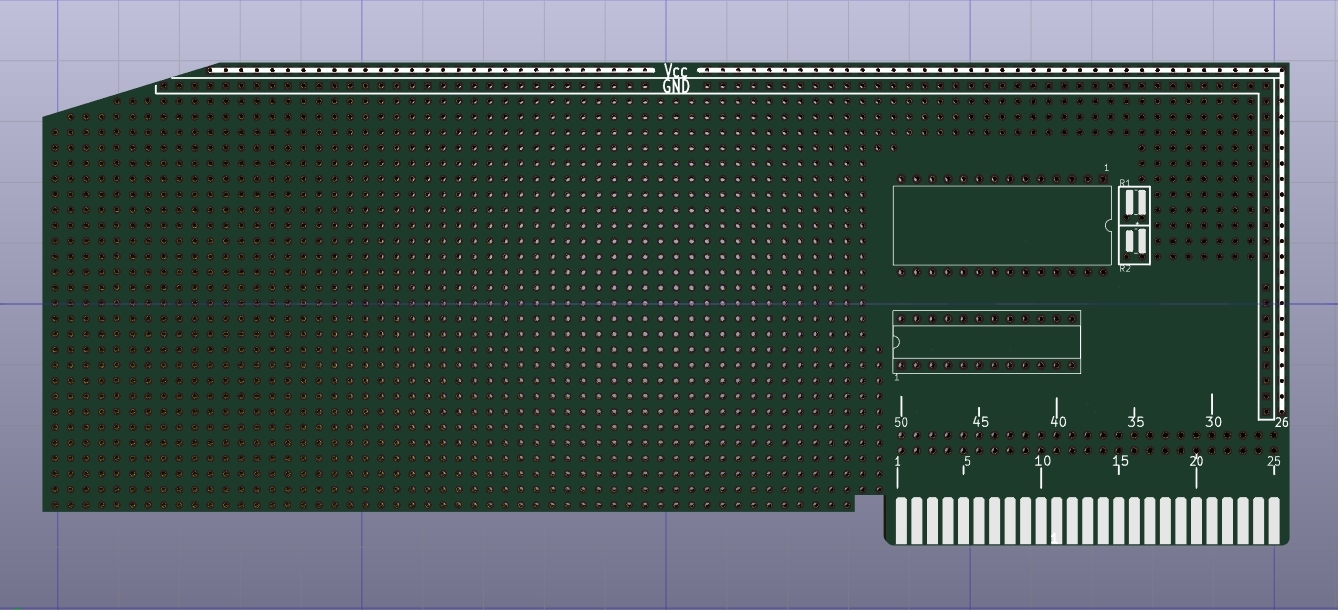This screenshot has height=610, width=1338.
Task: Click the Vcc silkscreen label
Action: [x=676, y=71]
